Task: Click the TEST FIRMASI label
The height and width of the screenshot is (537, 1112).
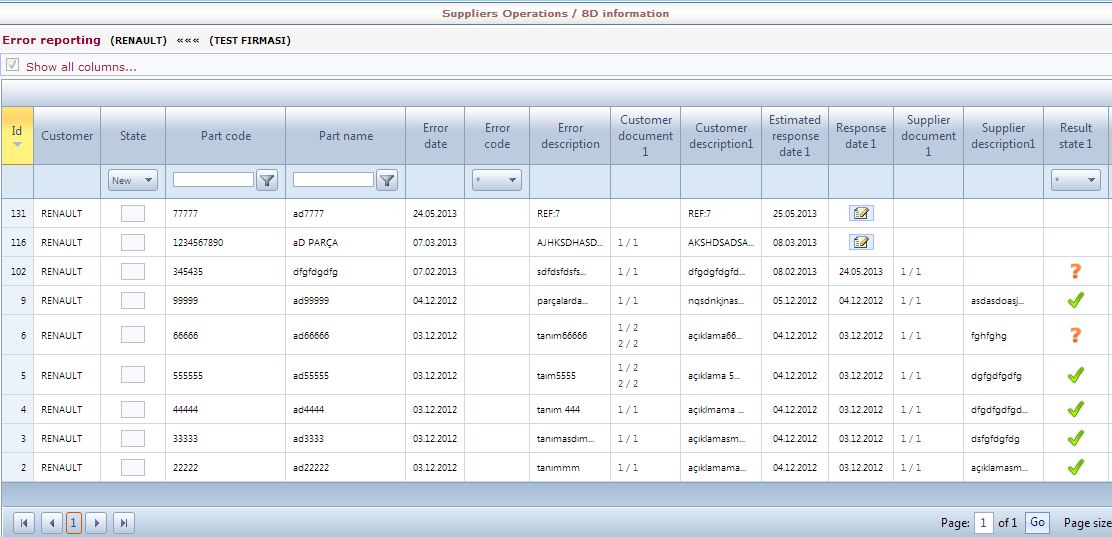Action: coord(250,40)
